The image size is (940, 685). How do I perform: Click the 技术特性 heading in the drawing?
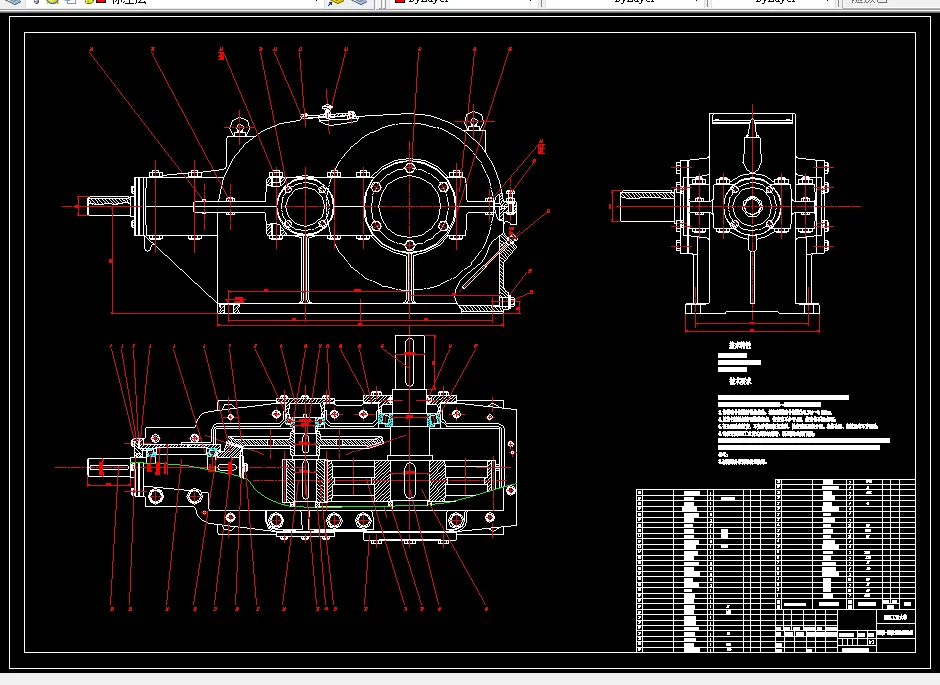tap(739, 346)
